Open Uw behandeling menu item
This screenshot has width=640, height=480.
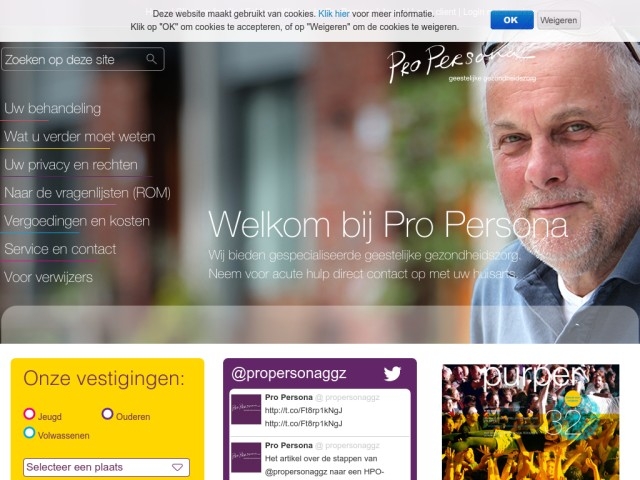pos(53,109)
